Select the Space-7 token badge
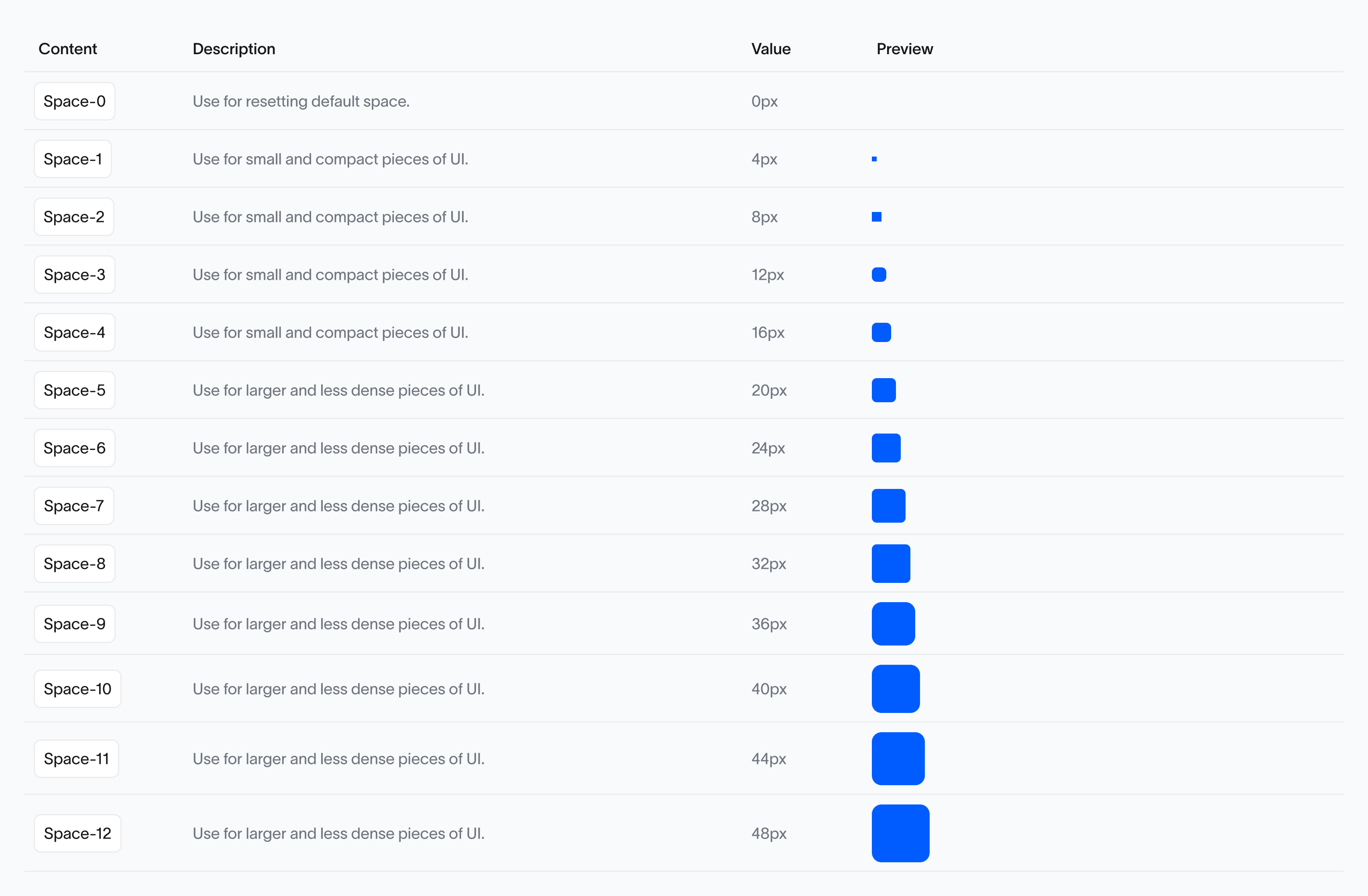Screen dimensions: 1368x896 (74, 506)
